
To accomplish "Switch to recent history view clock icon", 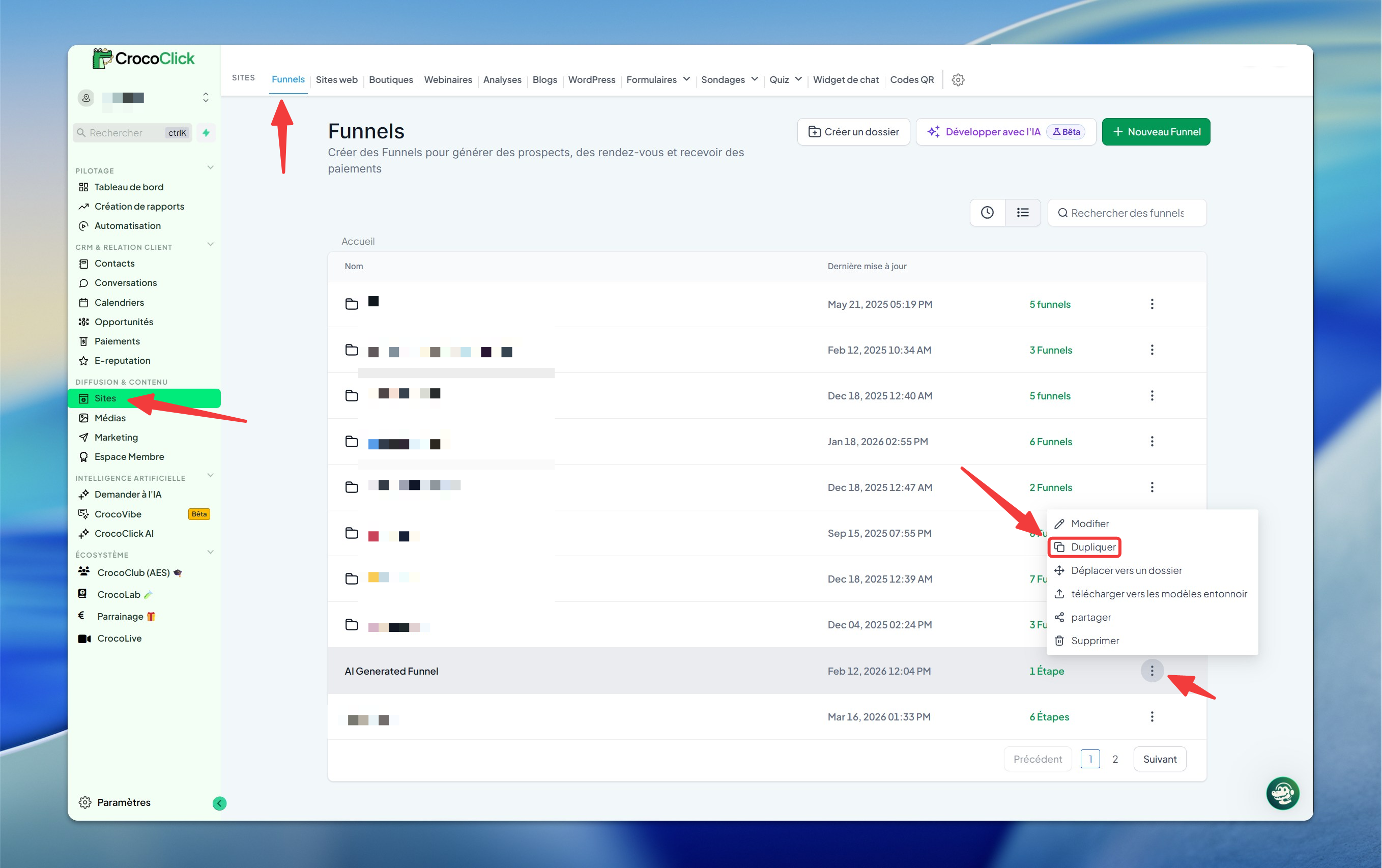I will (987, 213).
